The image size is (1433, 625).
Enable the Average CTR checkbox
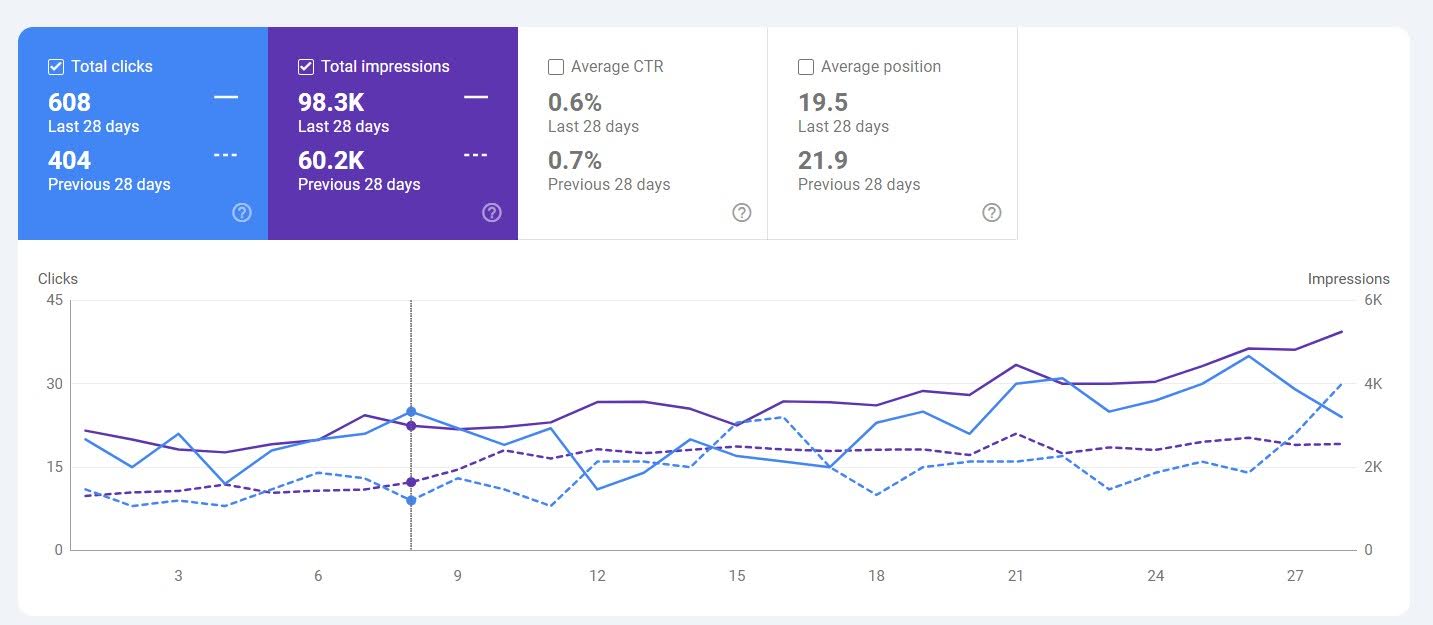tap(556, 67)
